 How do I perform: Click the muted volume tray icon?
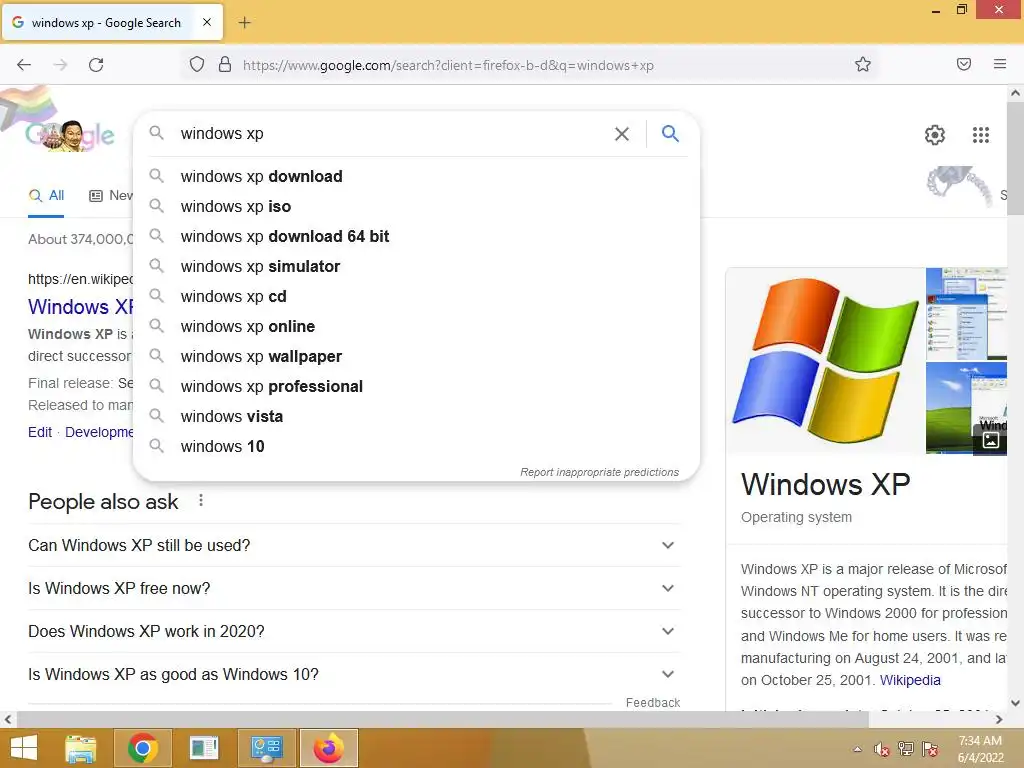click(x=882, y=749)
